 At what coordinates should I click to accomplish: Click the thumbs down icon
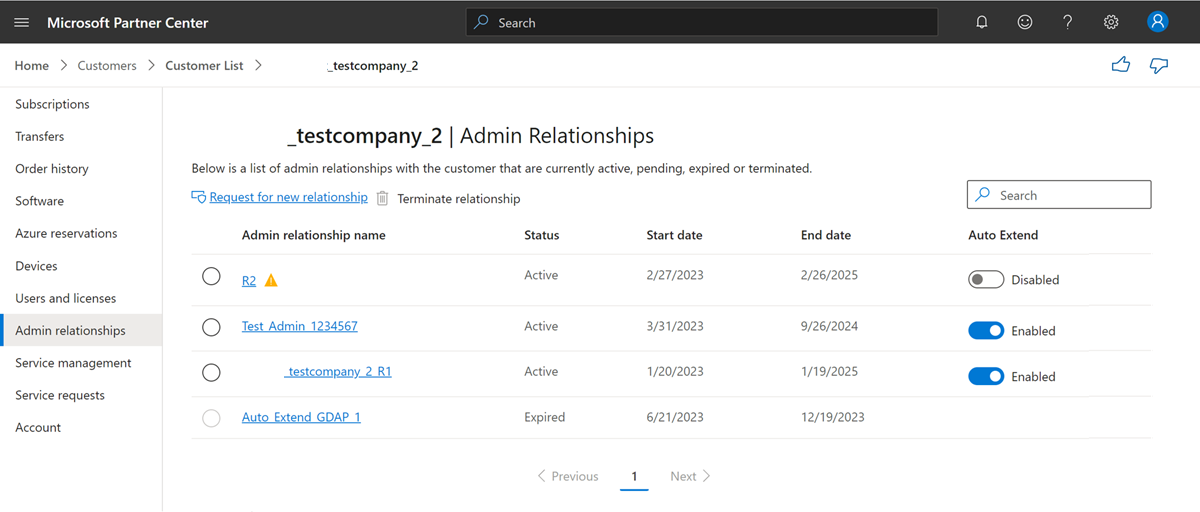1159,65
